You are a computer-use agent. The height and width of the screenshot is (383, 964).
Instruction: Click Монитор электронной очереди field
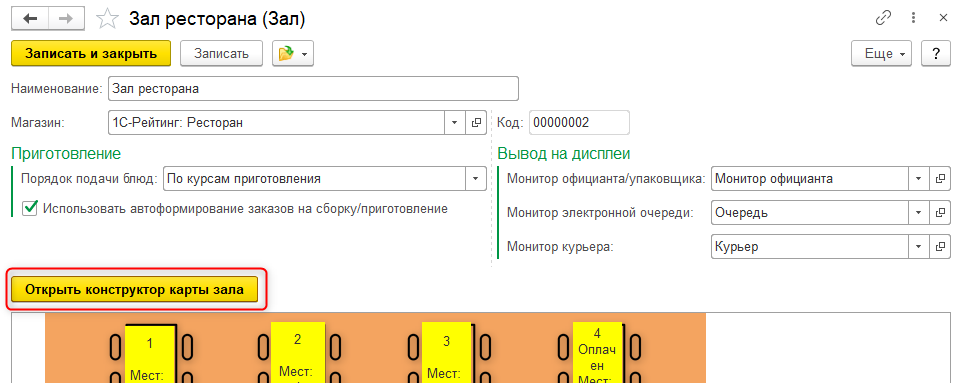809,213
